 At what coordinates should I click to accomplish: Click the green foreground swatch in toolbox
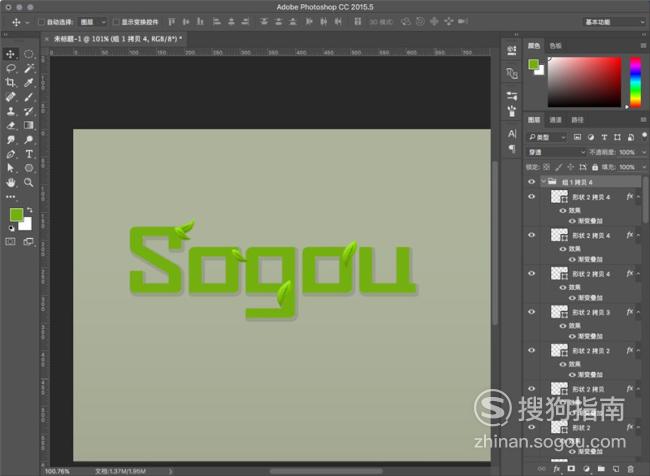click(17, 215)
